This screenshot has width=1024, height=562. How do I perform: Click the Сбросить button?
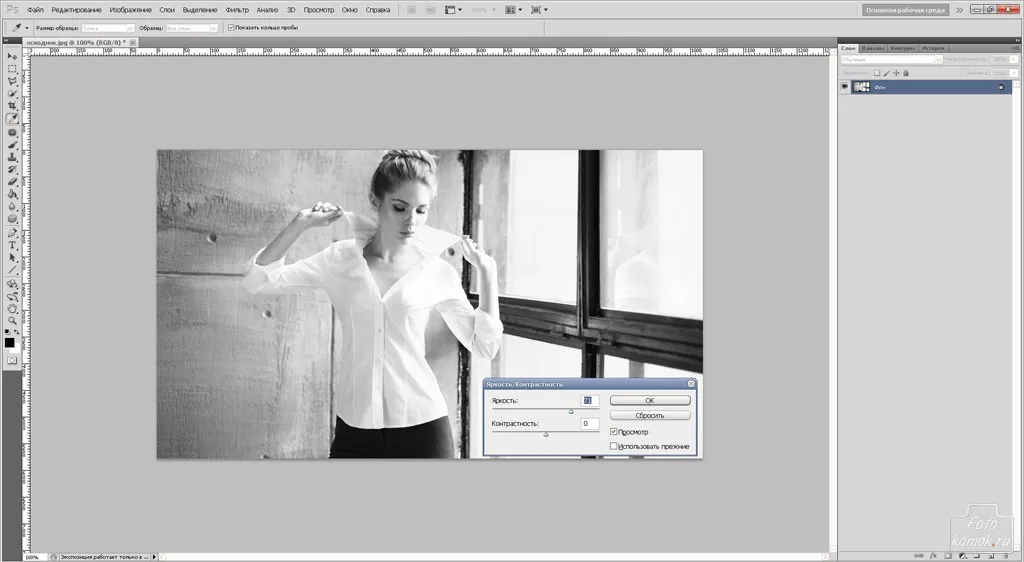[650, 415]
